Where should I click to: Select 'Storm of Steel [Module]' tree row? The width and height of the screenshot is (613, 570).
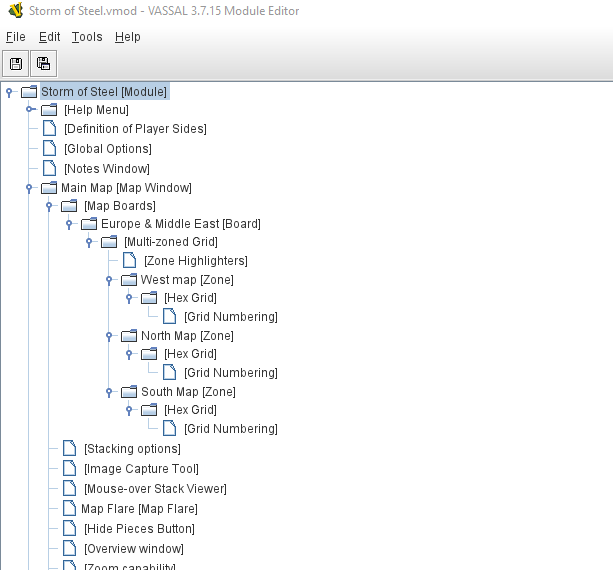click(x=104, y=92)
